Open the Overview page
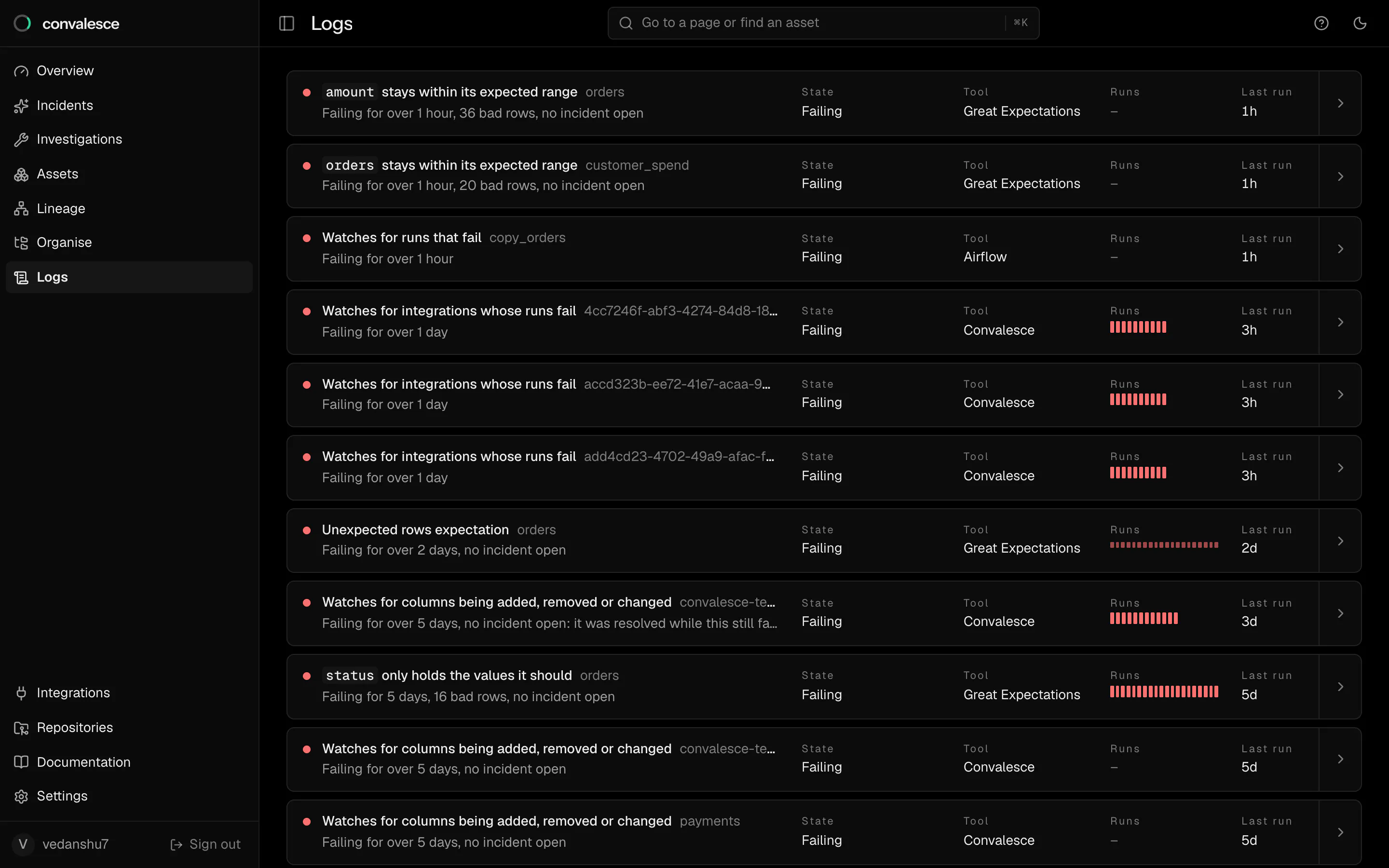This screenshot has width=1389, height=868. coord(129,71)
